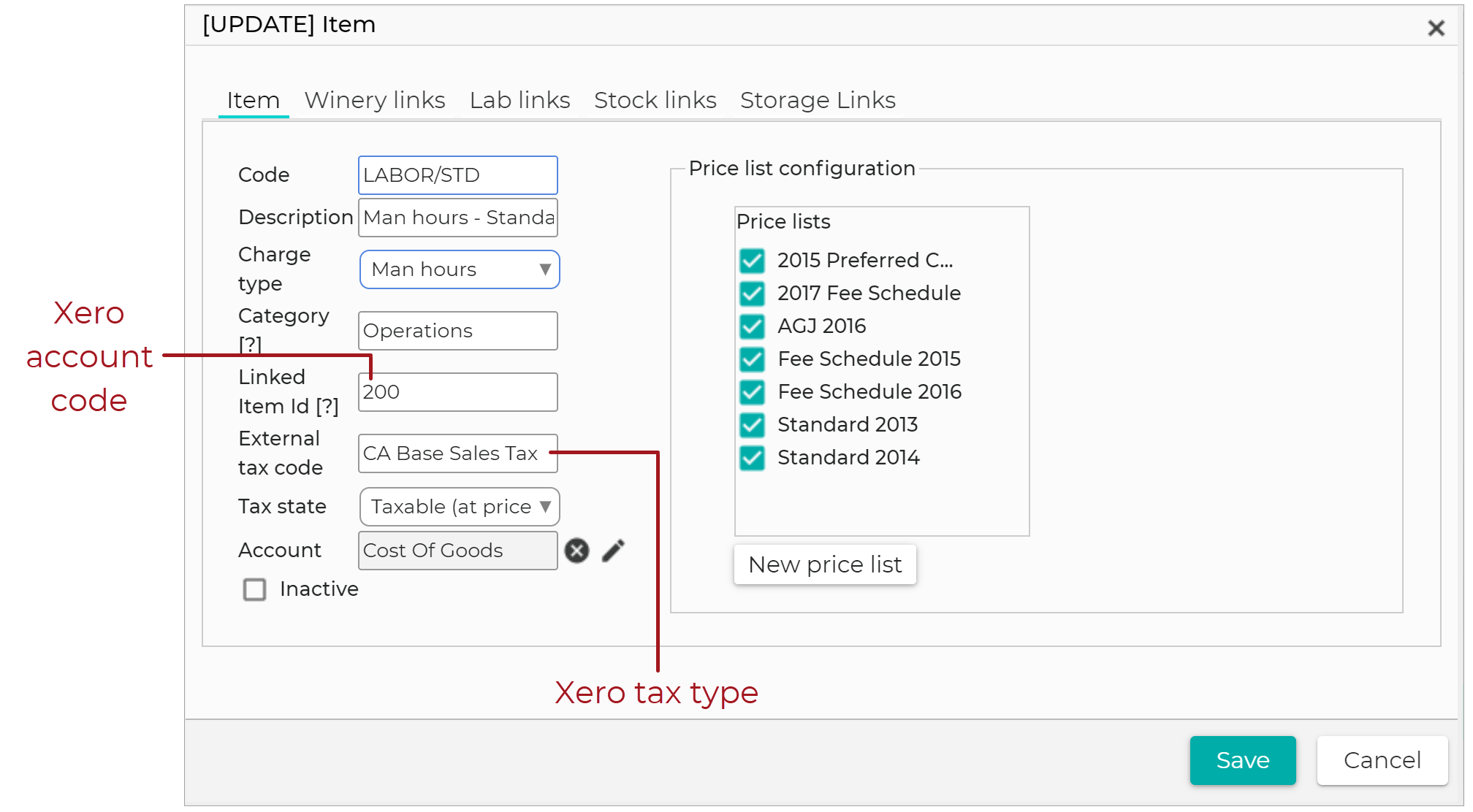Click the New price list button

pos(825,564)
